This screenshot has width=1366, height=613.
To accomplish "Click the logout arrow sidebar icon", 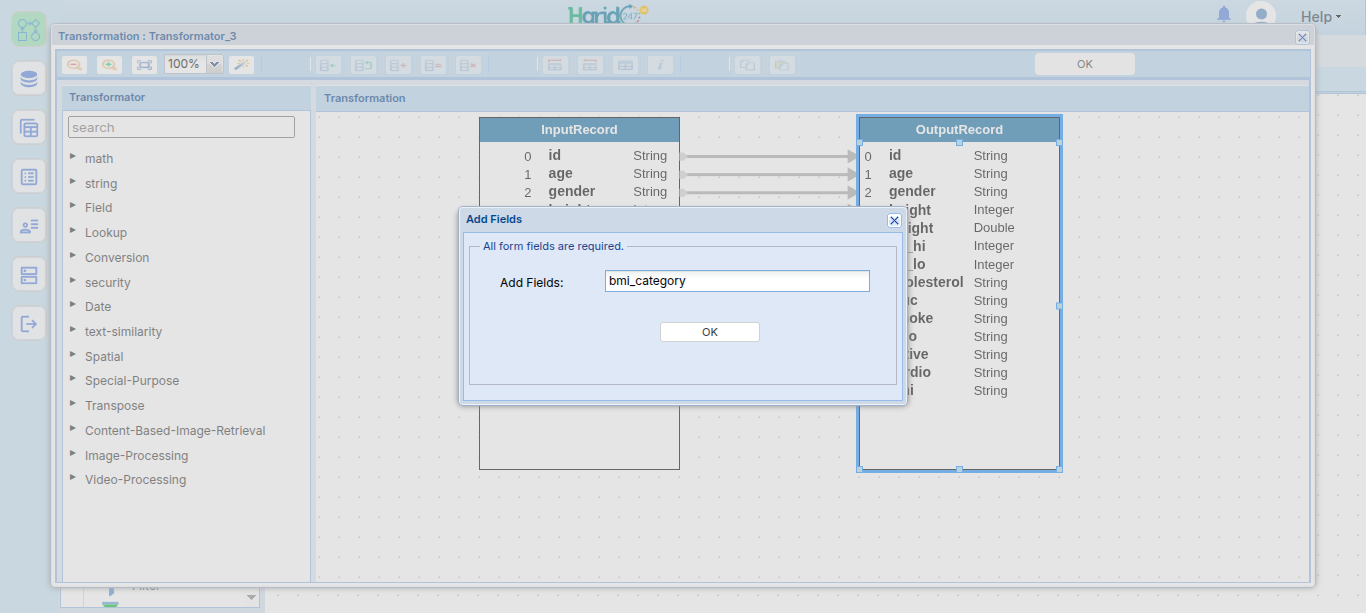I will click(29, 324).
